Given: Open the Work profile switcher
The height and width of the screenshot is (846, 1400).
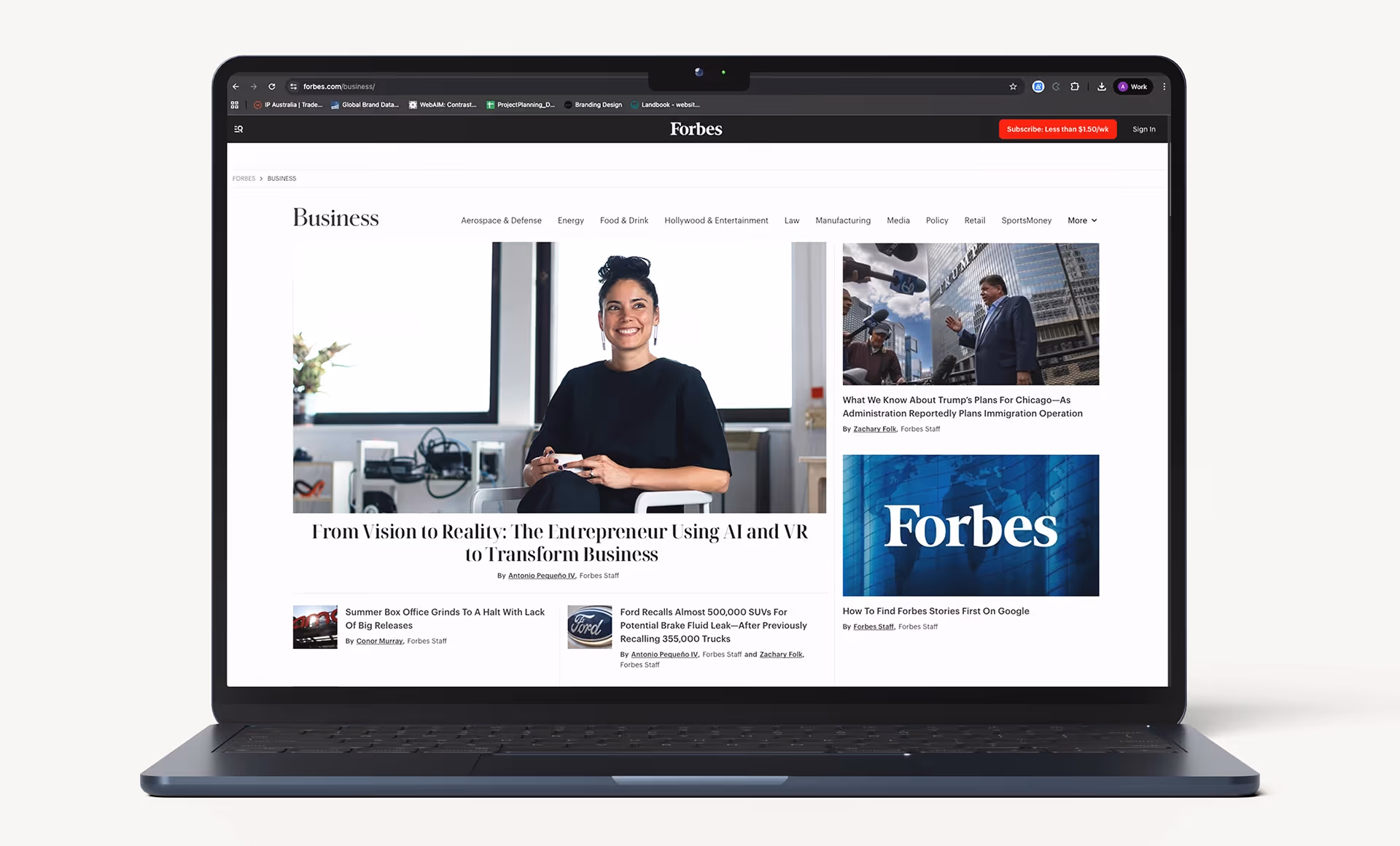Looking at the screenshot, I should coord(1133,86).
